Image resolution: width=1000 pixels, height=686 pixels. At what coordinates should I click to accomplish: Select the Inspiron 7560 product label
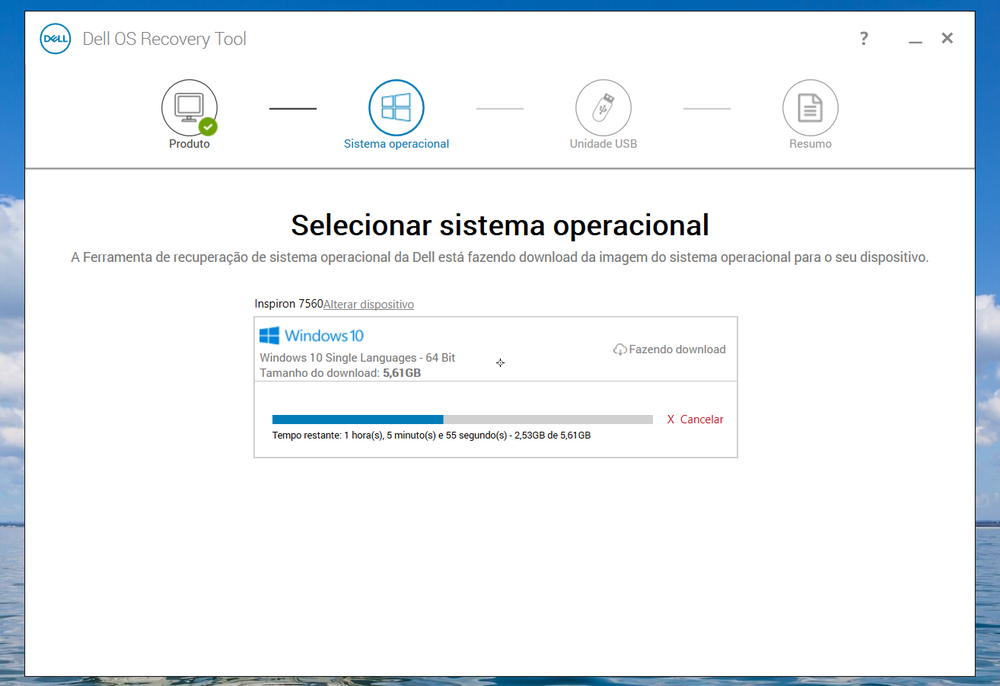point(287,304)
